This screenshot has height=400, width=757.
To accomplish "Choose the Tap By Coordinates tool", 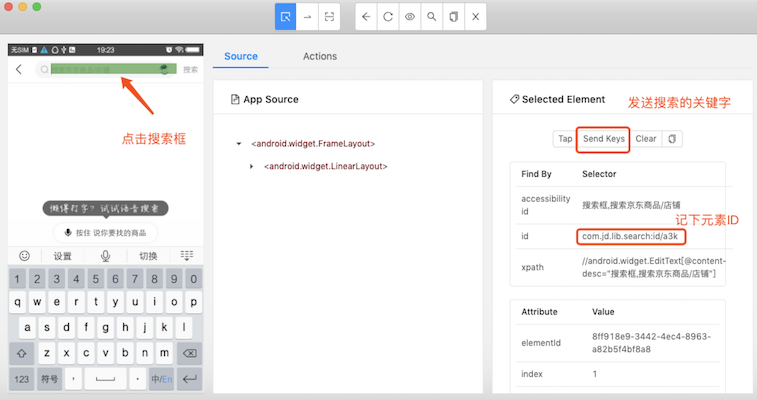I will [x=330, y=17].
